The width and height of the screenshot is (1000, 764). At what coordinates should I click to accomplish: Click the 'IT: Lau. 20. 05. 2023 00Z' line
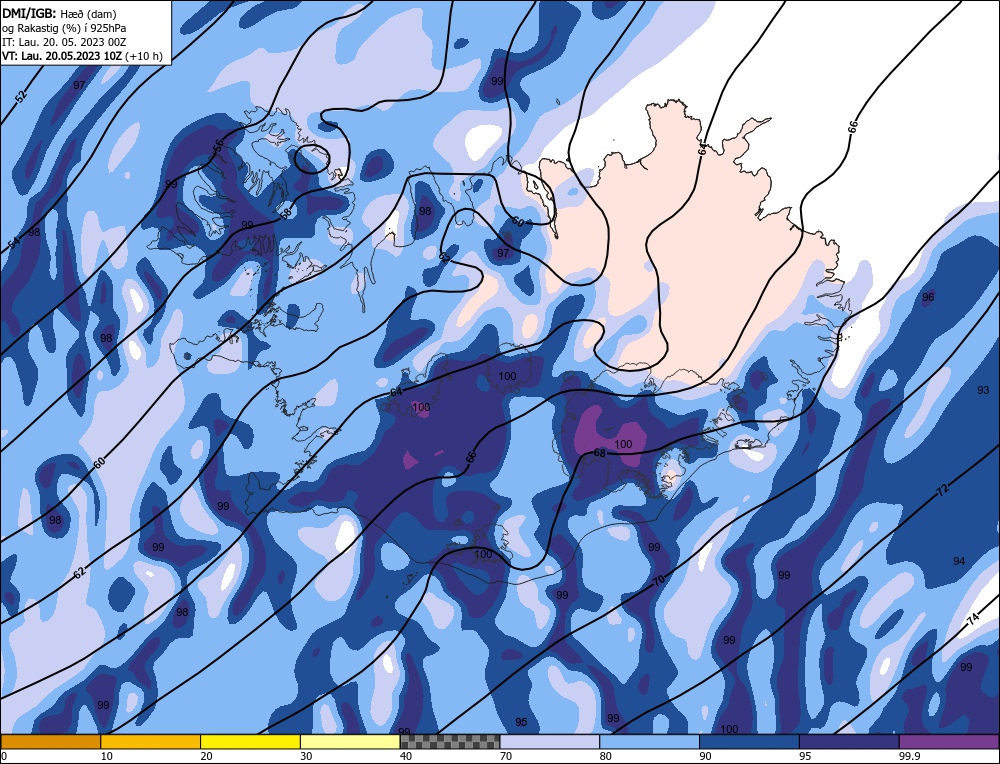tap(64, 42)
